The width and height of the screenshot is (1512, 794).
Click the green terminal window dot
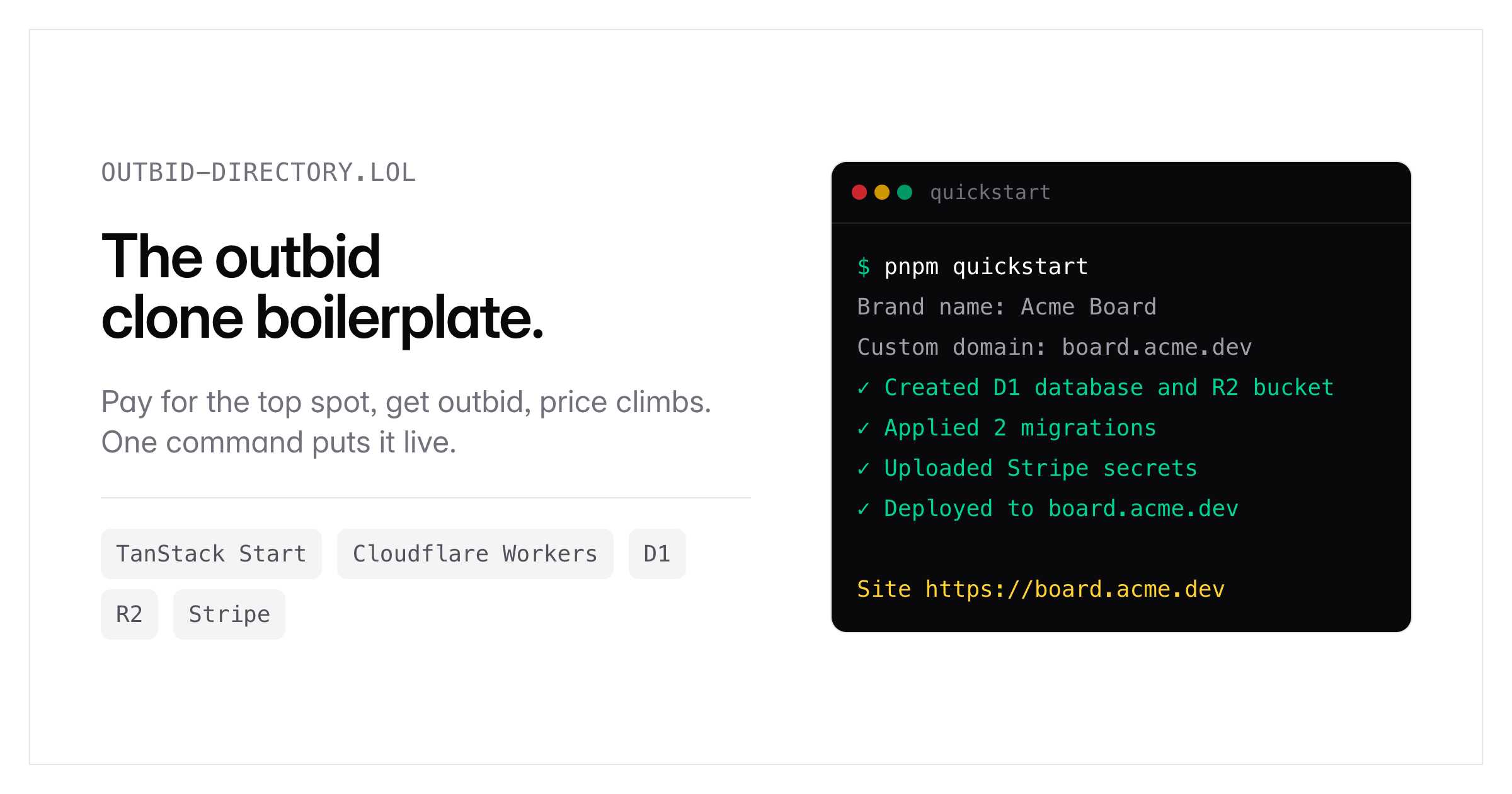(x=905, y=192)
